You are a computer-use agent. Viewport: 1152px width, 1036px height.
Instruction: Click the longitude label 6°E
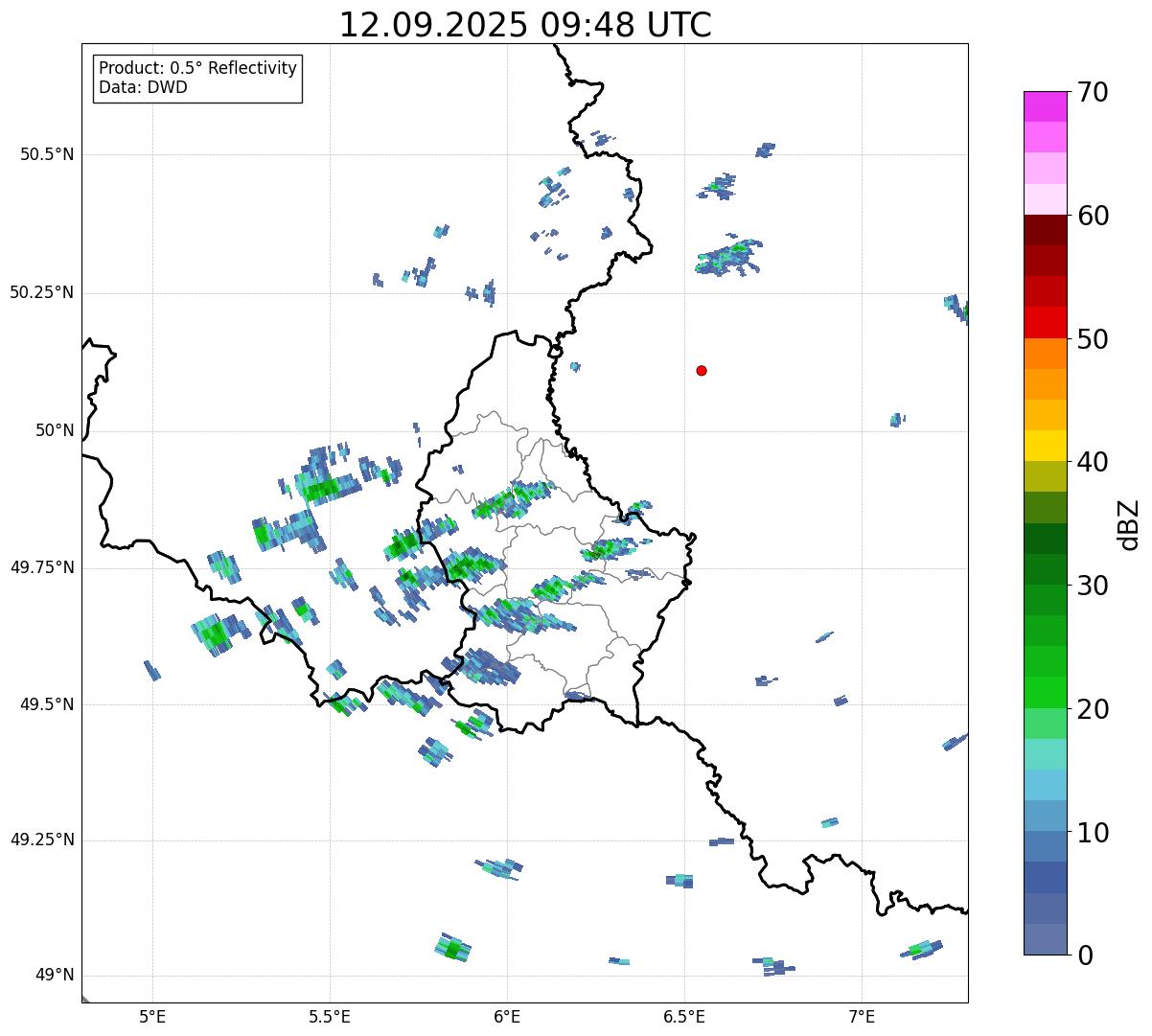click(507, 1017)
